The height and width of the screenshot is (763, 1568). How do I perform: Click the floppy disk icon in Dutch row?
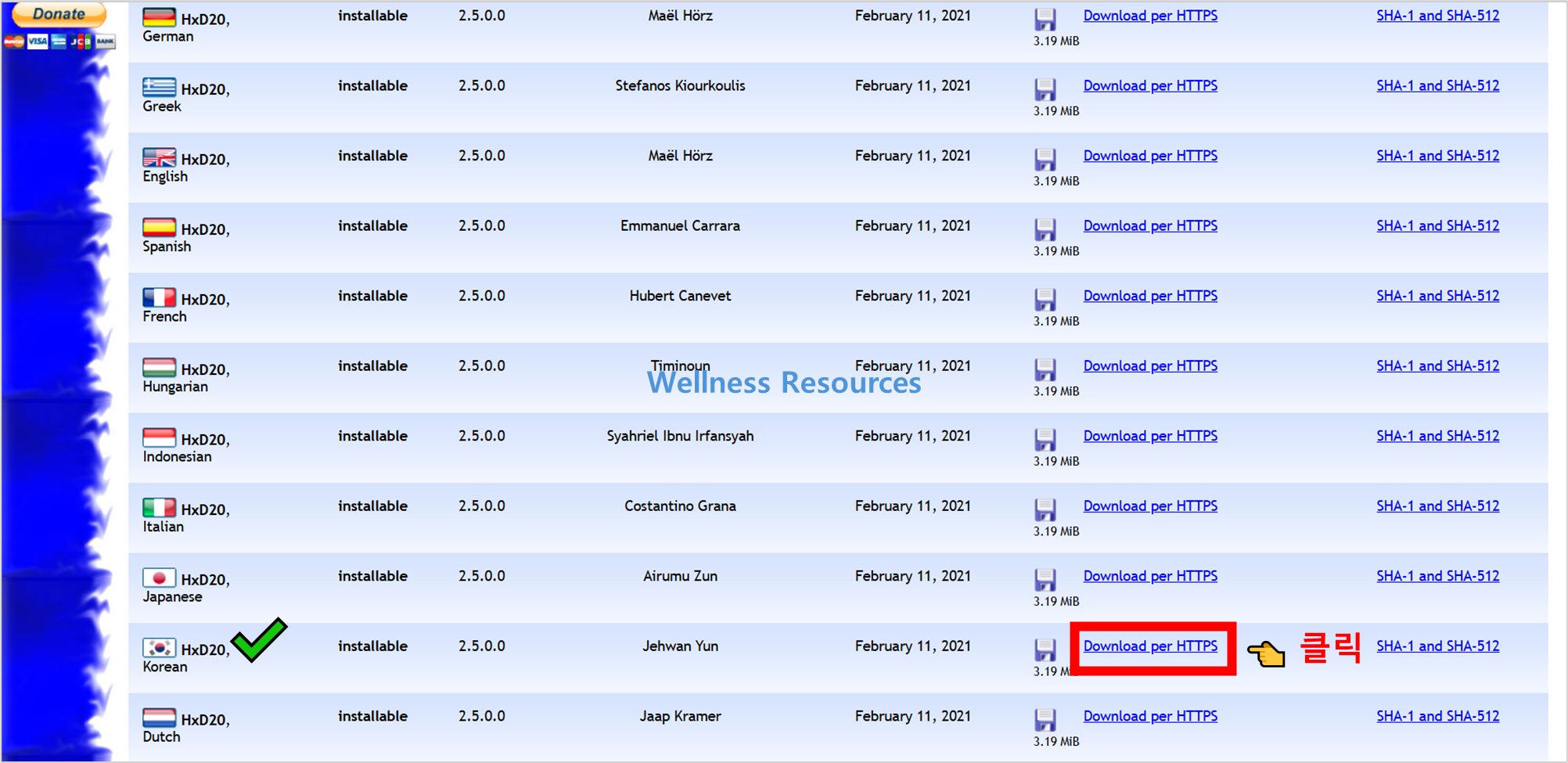pos(1045,720)
